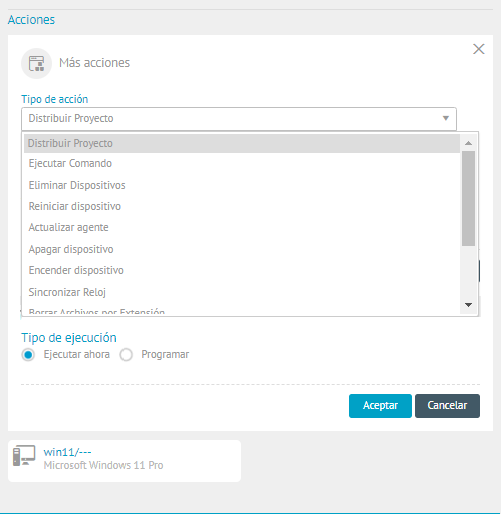Image resolution: width=501 pixels, height=514 pixels.
Task: Click the dropdown list scrollbar thumb
Action: tap(468, 198)
